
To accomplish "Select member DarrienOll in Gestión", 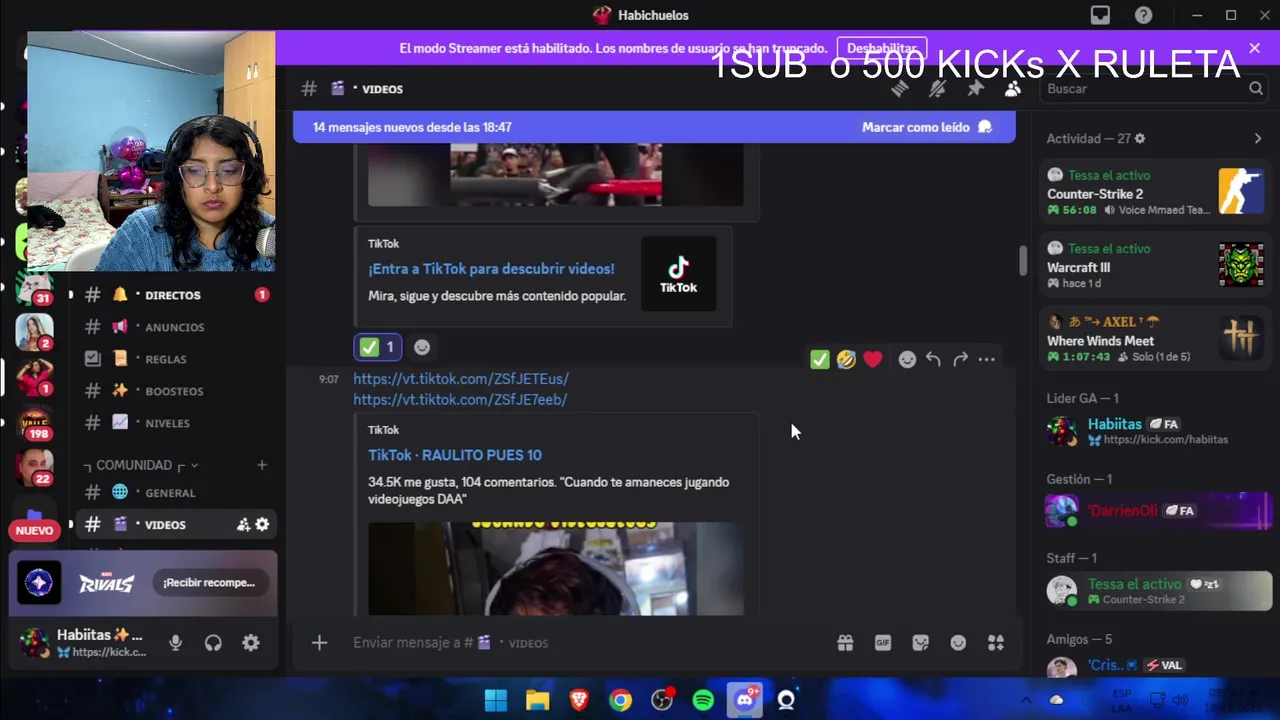I will coord(1155,511).
